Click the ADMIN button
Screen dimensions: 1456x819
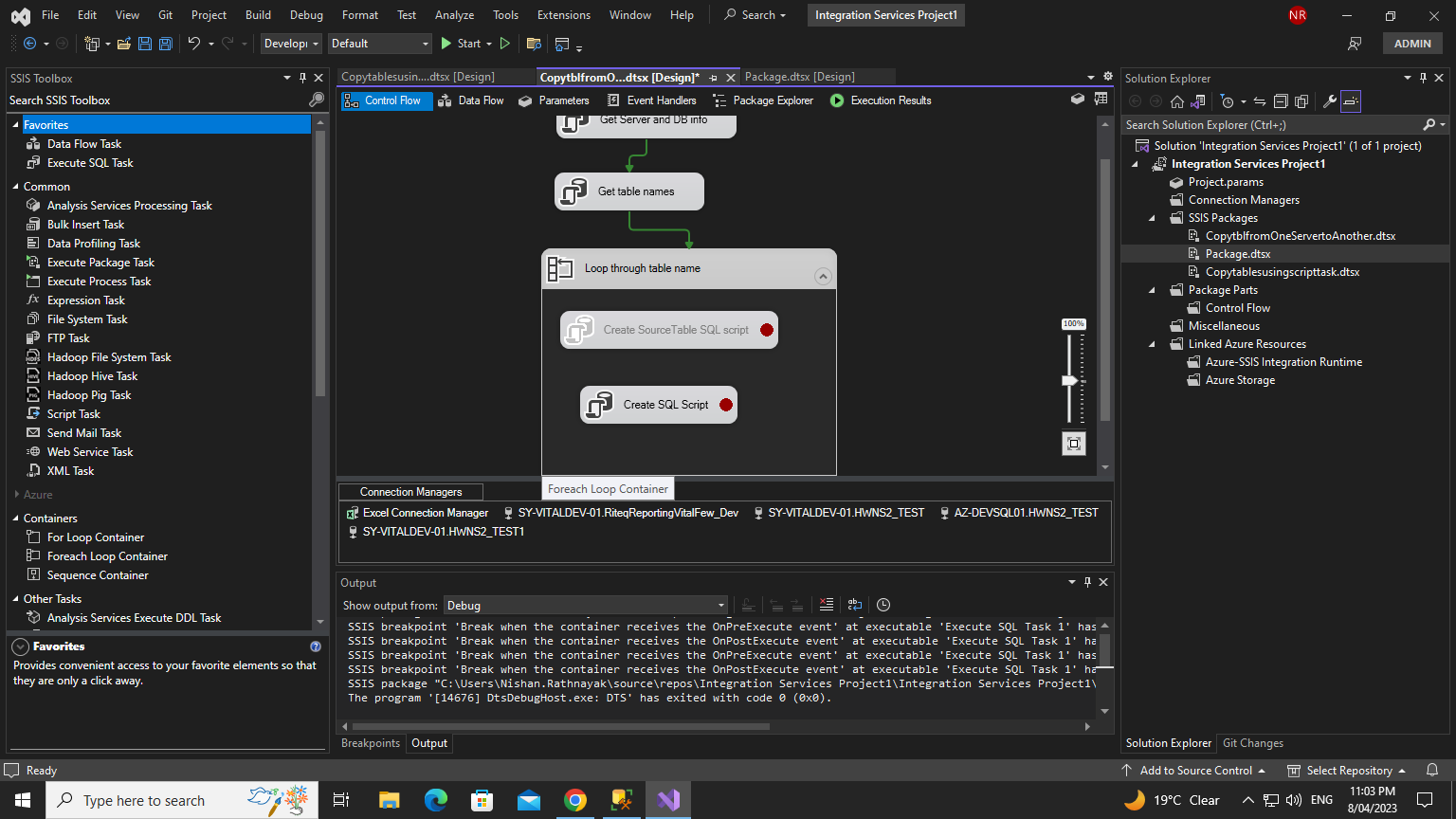pyautogui.click(x=1412, y=44)
